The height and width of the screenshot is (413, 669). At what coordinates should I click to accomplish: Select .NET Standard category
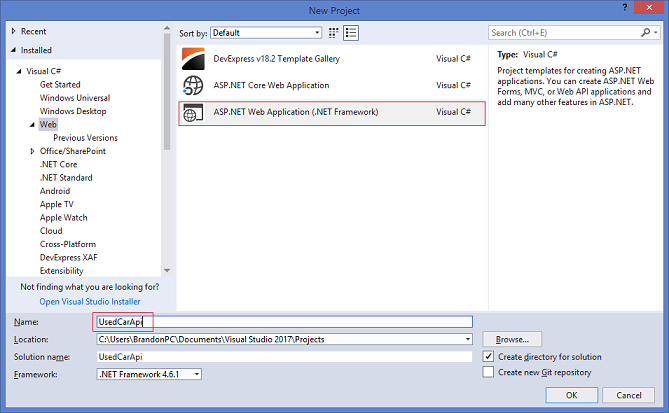(x=66, y=177)
